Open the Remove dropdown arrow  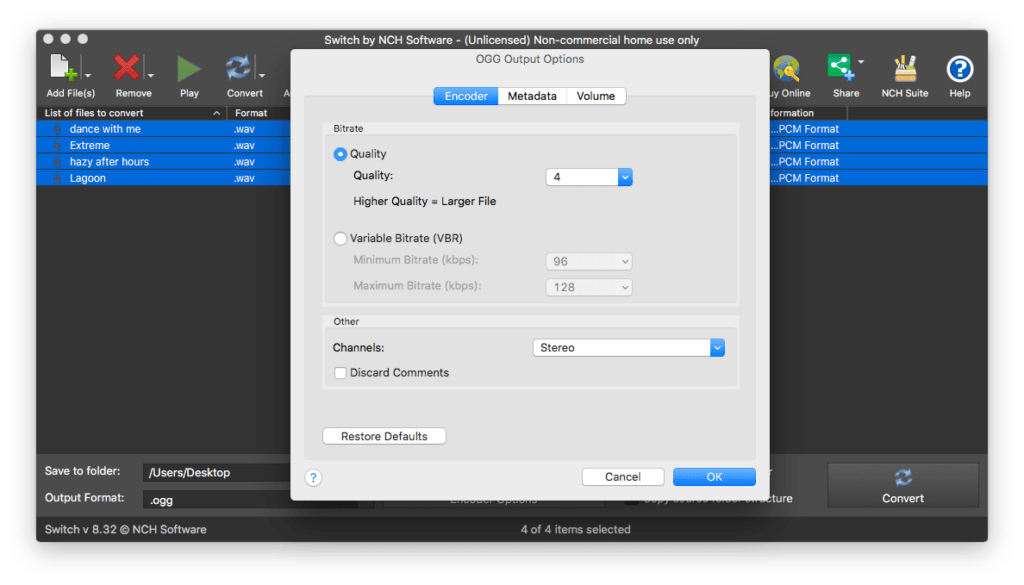click(150, 75)
